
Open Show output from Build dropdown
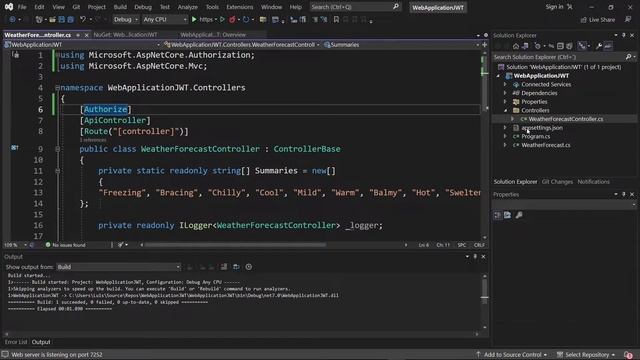click(x=118, y=267)
